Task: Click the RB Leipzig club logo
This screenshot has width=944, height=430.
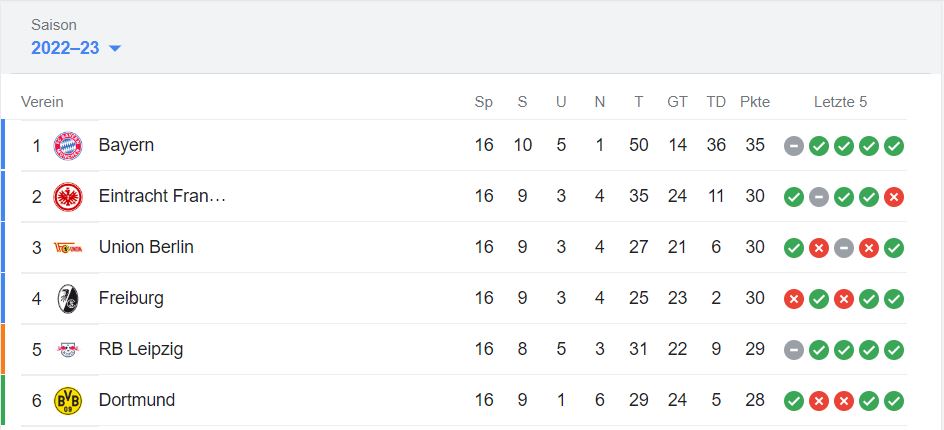Action: point(68,350)
